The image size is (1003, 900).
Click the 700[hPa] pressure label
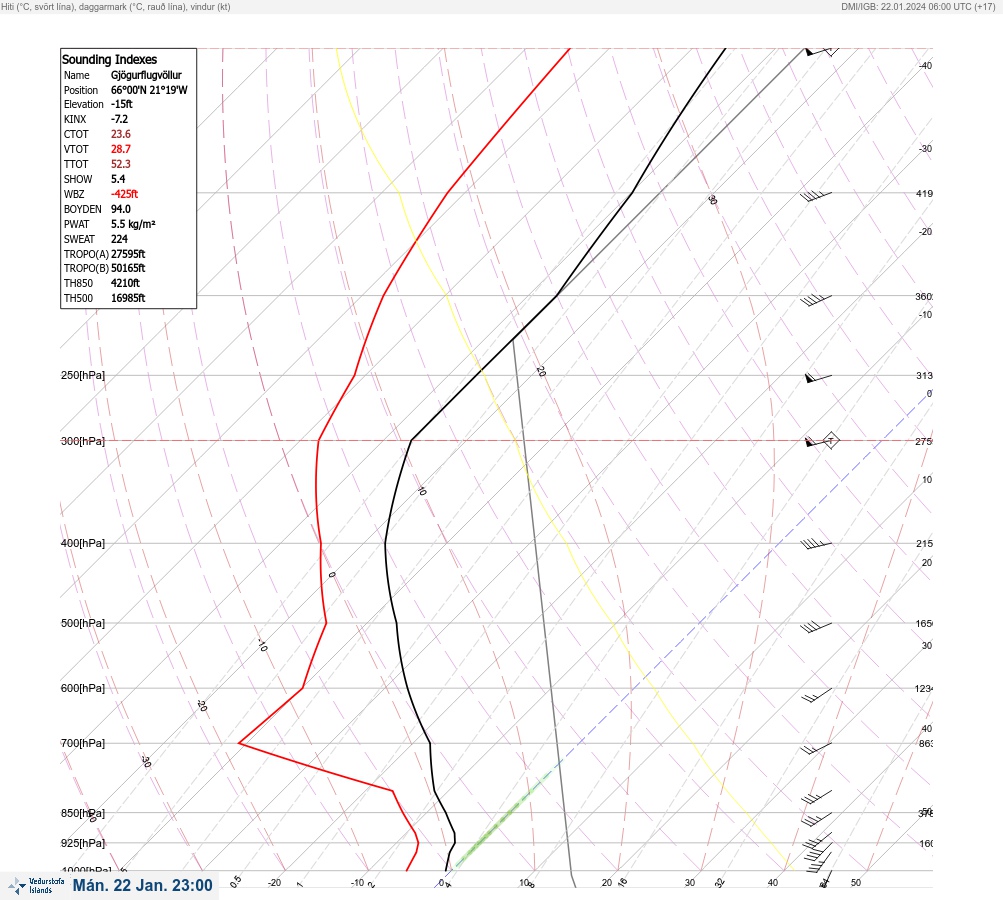coord(83,743)
